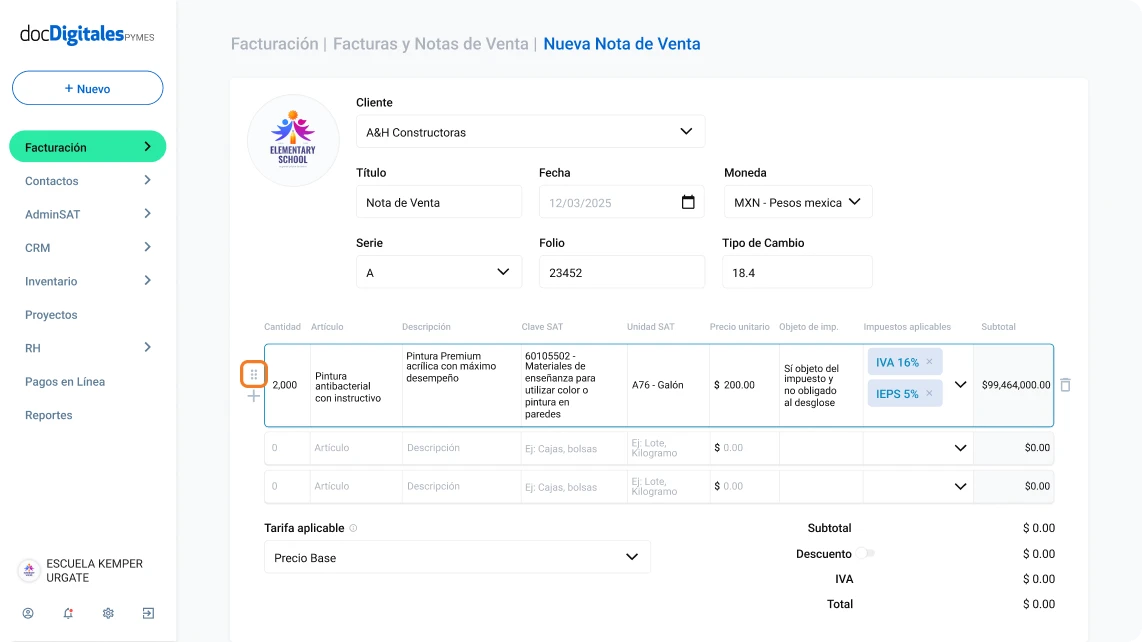Image resolution: width=1142 pixels, height=642 pixels.
Task: Open the notifications bell icon
Action: pos(68,613)
